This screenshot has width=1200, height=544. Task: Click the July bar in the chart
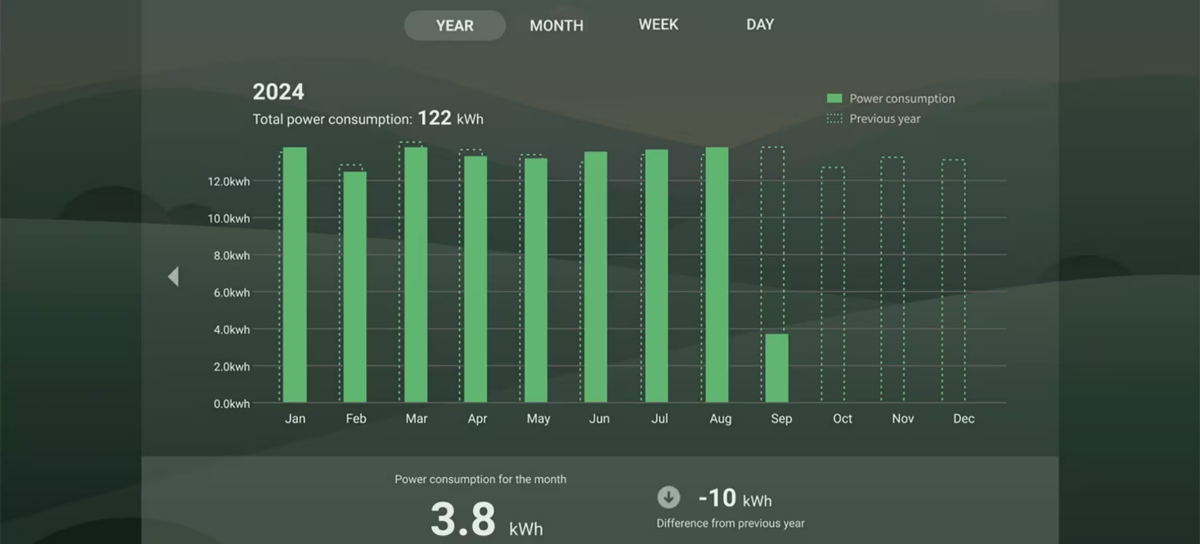(x=657, y=276)
